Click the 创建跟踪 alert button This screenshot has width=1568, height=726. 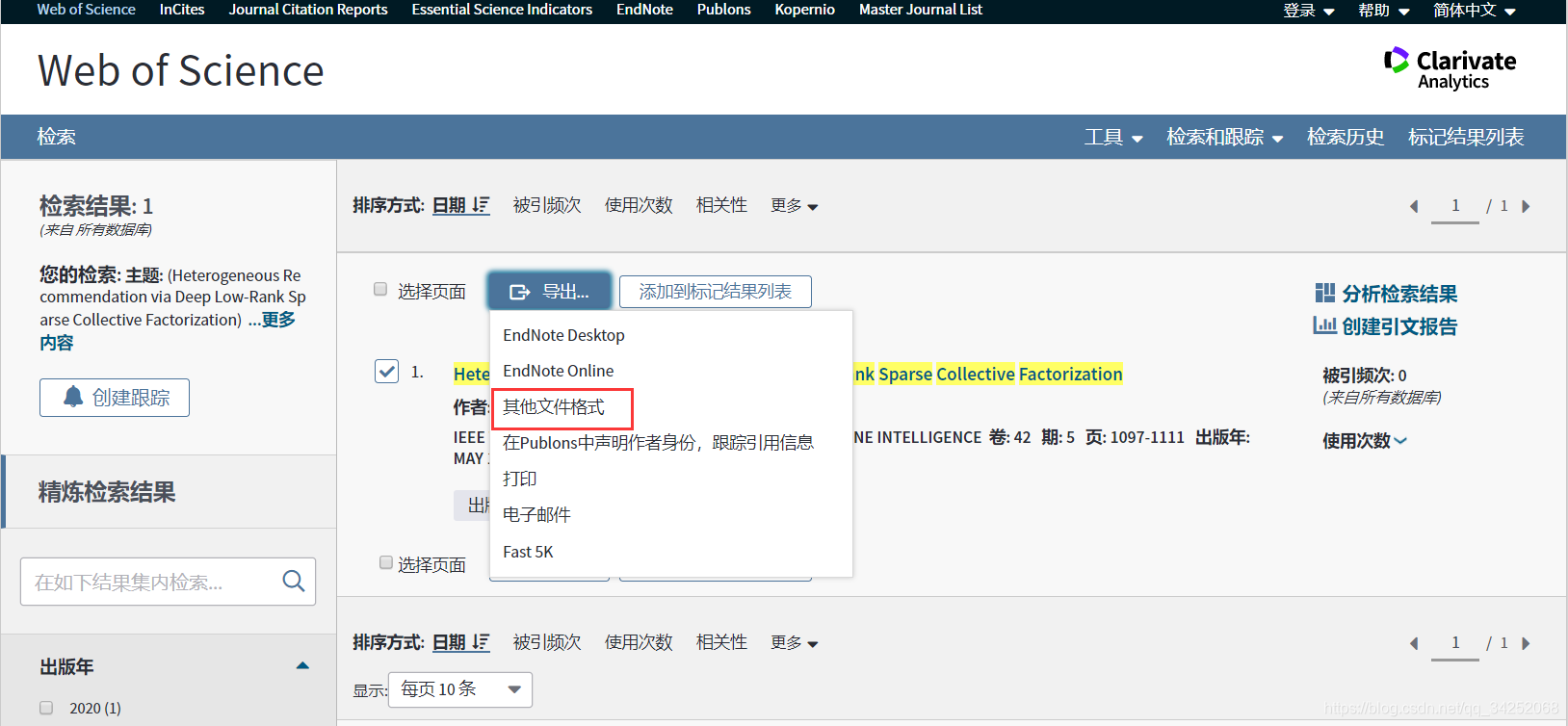(115, 398)
